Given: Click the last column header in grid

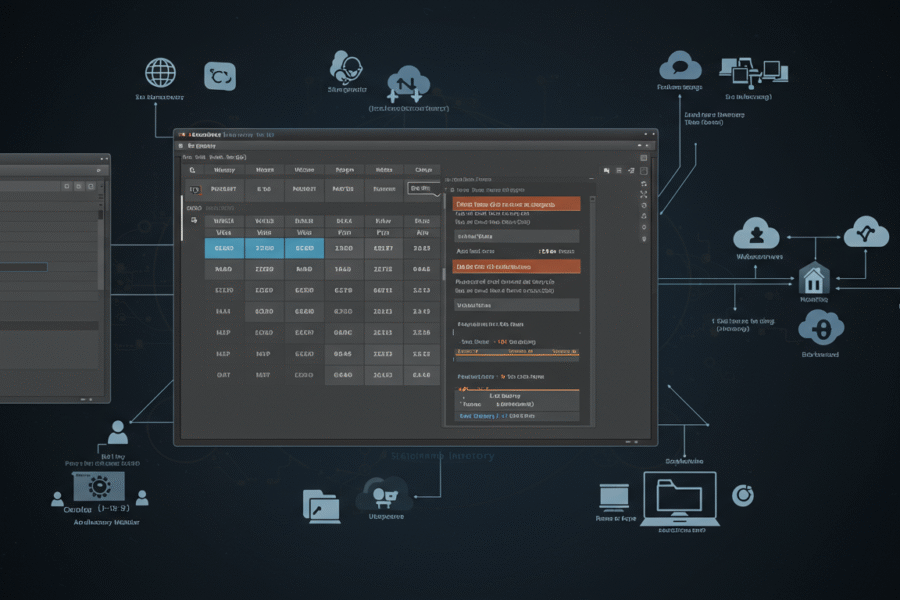Looking at the screenshot, I should pyautogui.click(x=423, y=170).
